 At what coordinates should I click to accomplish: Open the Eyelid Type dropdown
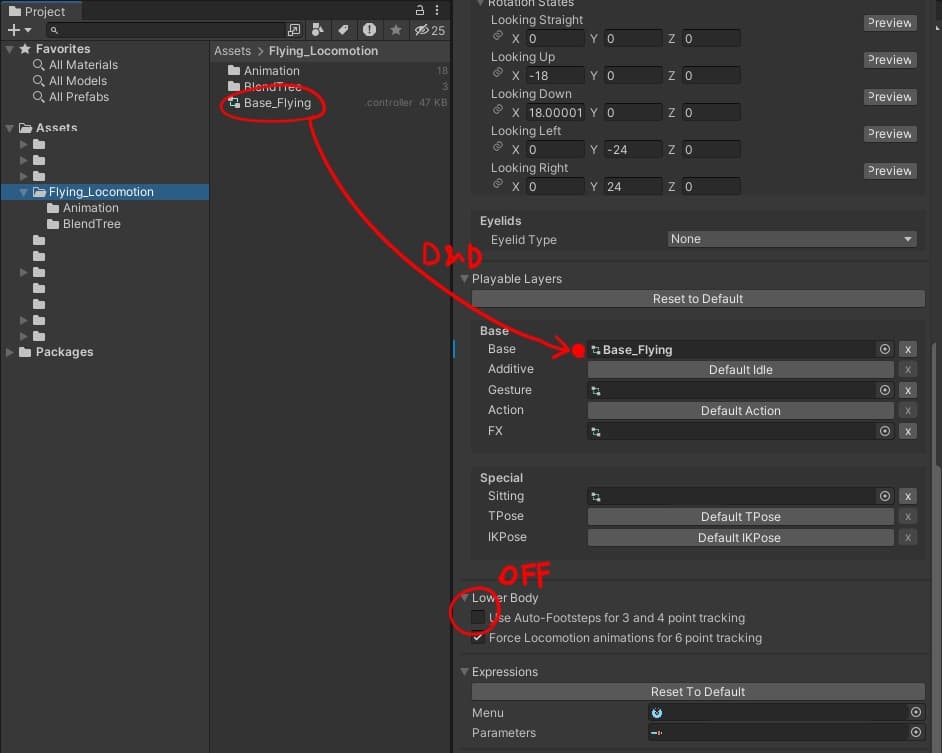click(792, 239)
